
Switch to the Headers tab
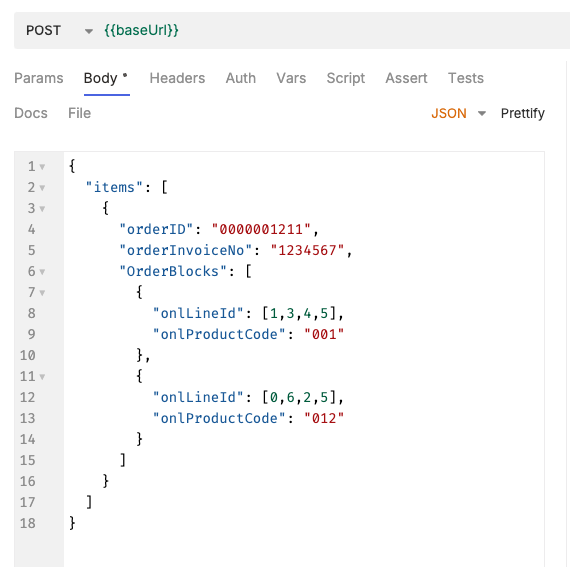point(177,78)
